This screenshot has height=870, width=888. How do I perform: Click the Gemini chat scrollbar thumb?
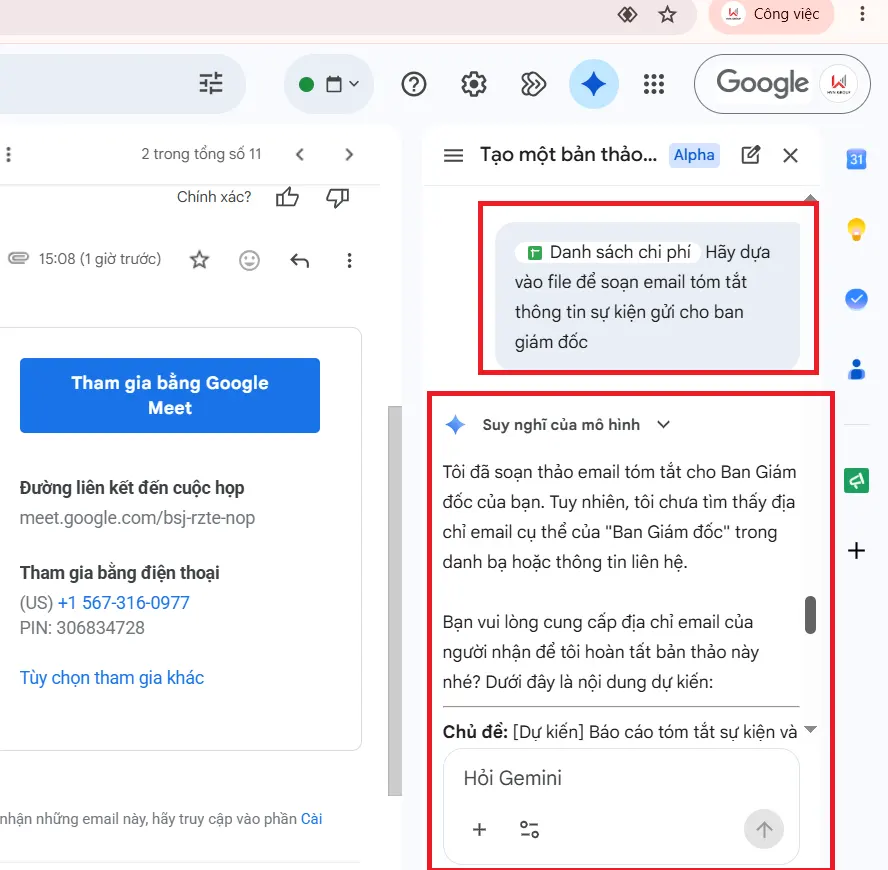click(x=810, y=615)
